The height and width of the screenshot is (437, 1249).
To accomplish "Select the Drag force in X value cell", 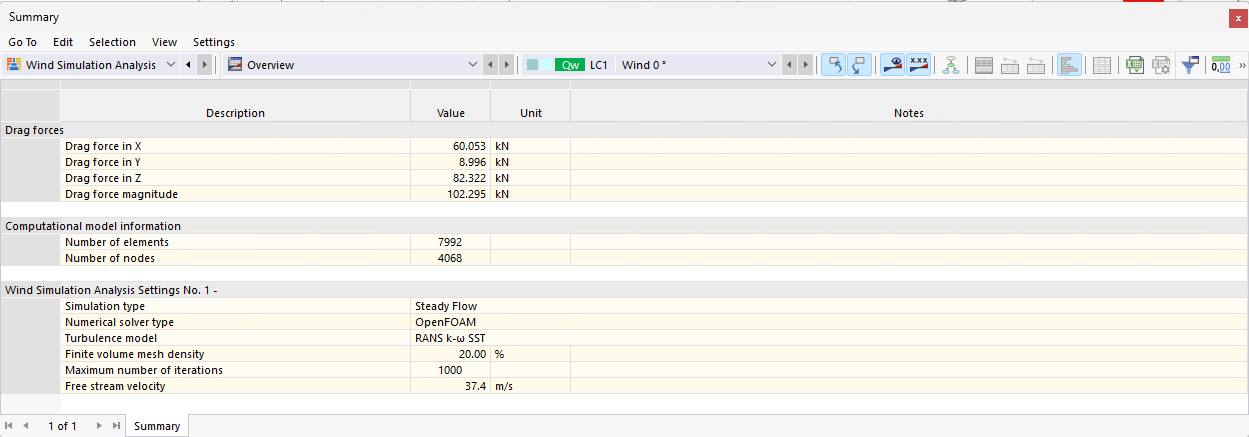I will [x=450, y=146].
